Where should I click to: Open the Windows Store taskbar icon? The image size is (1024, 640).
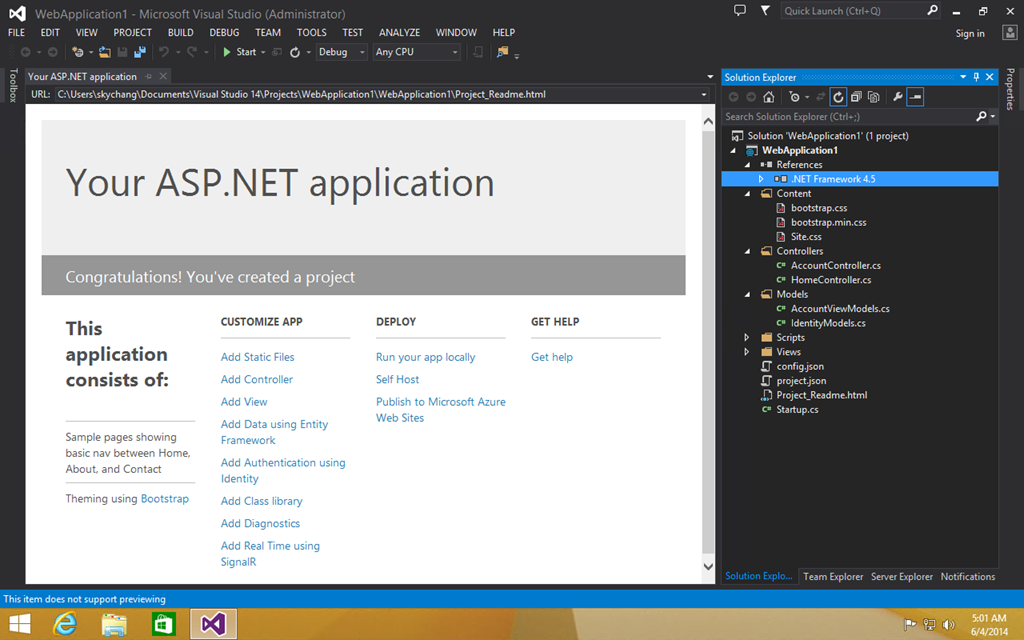click(163, 624)
